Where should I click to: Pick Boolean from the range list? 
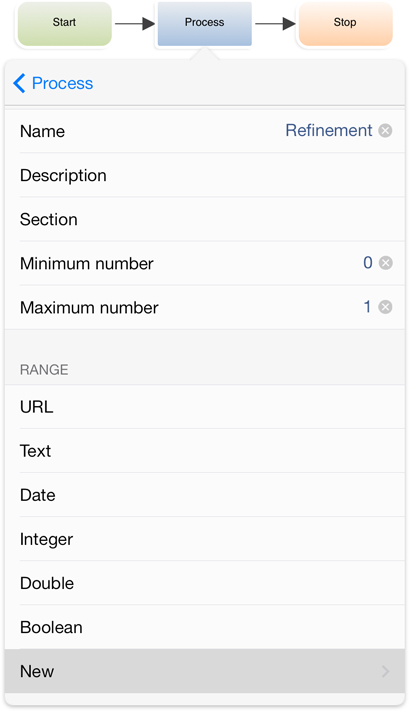click(x=204, y=627)
